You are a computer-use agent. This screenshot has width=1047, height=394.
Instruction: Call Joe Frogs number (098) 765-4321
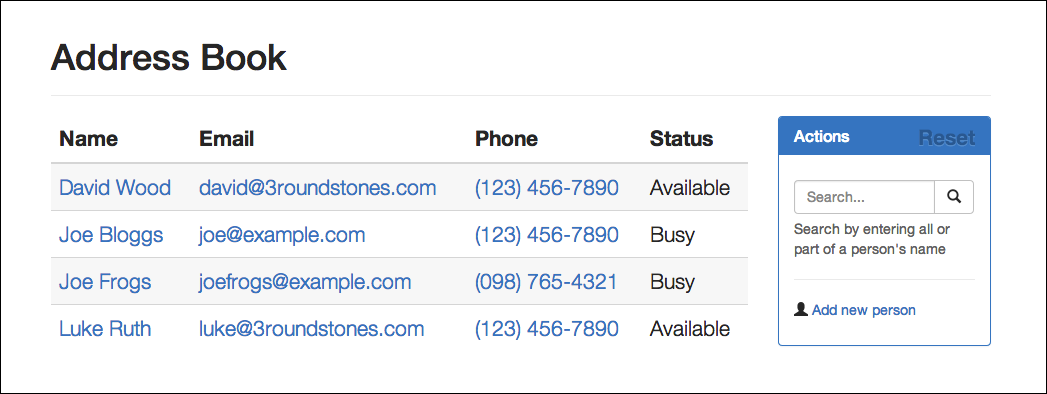(546, 282)
